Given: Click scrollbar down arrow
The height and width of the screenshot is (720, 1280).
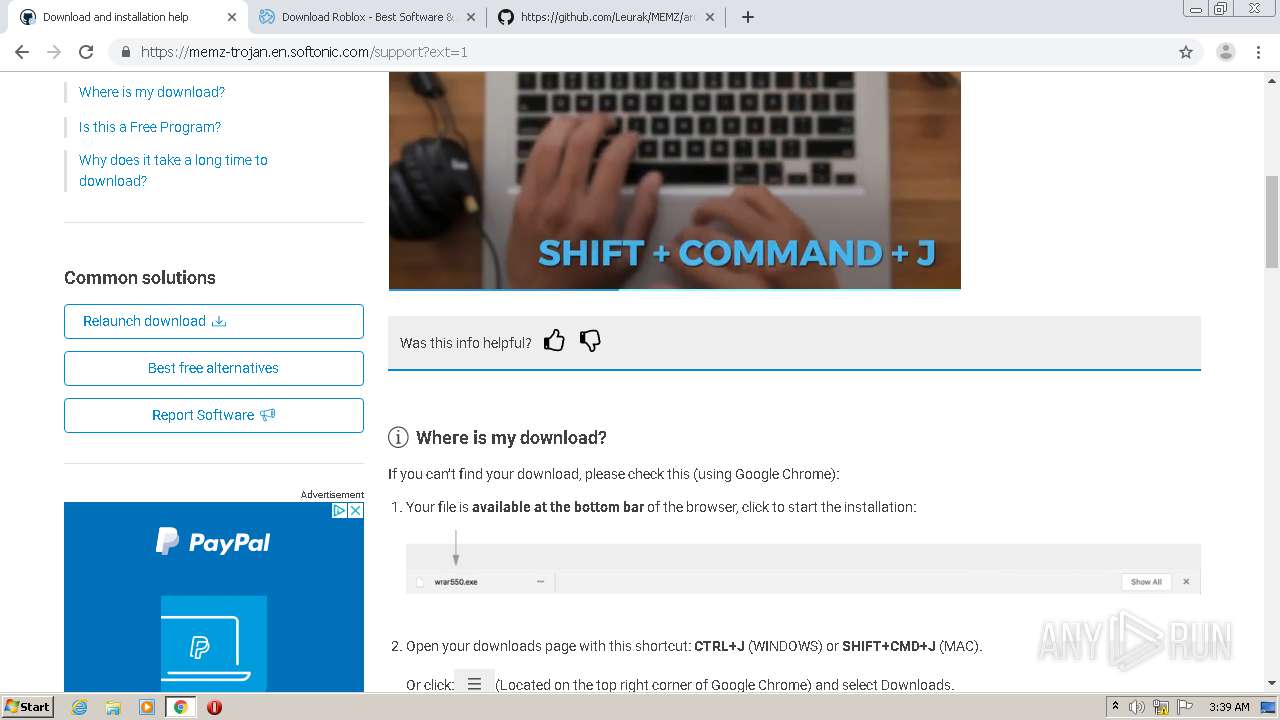Looking at the screenshot, I should coord(1272,684).
